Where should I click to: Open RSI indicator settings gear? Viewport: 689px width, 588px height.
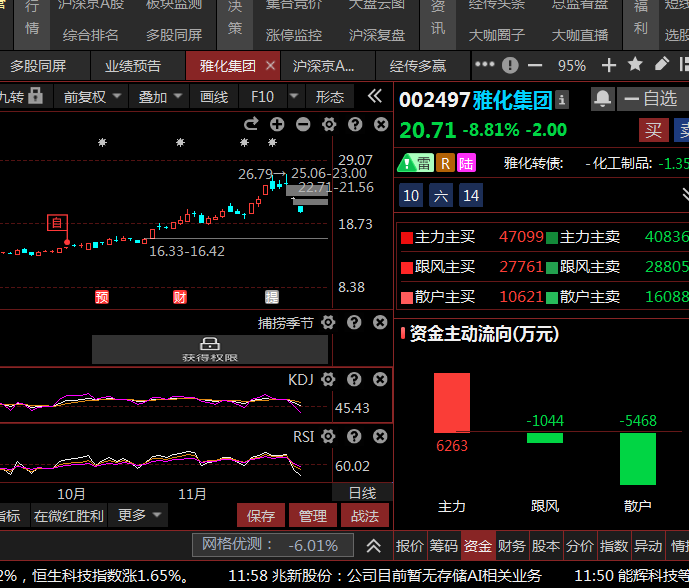pyautogui.click(x=328, y=436)
